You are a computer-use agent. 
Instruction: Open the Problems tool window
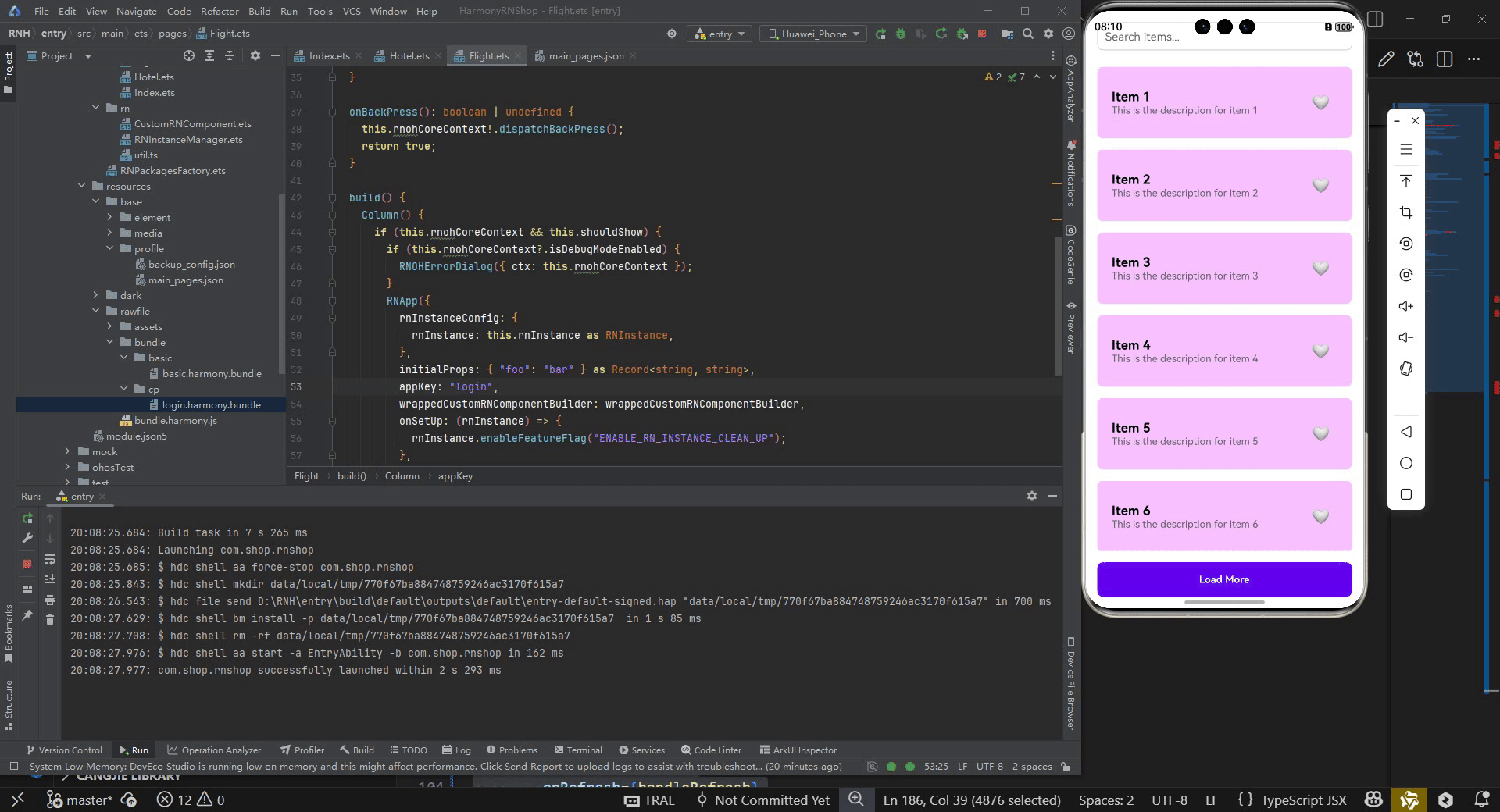tap(512, 750)
